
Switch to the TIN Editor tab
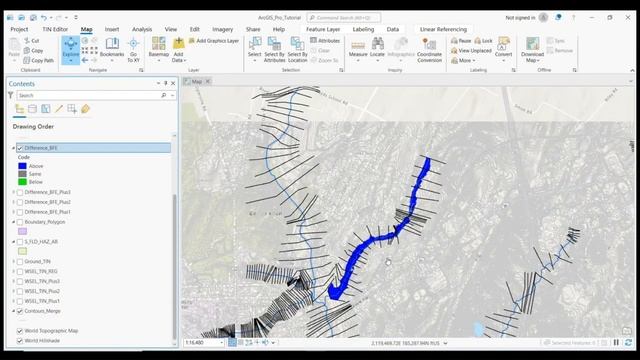click(x=55, y=29)
